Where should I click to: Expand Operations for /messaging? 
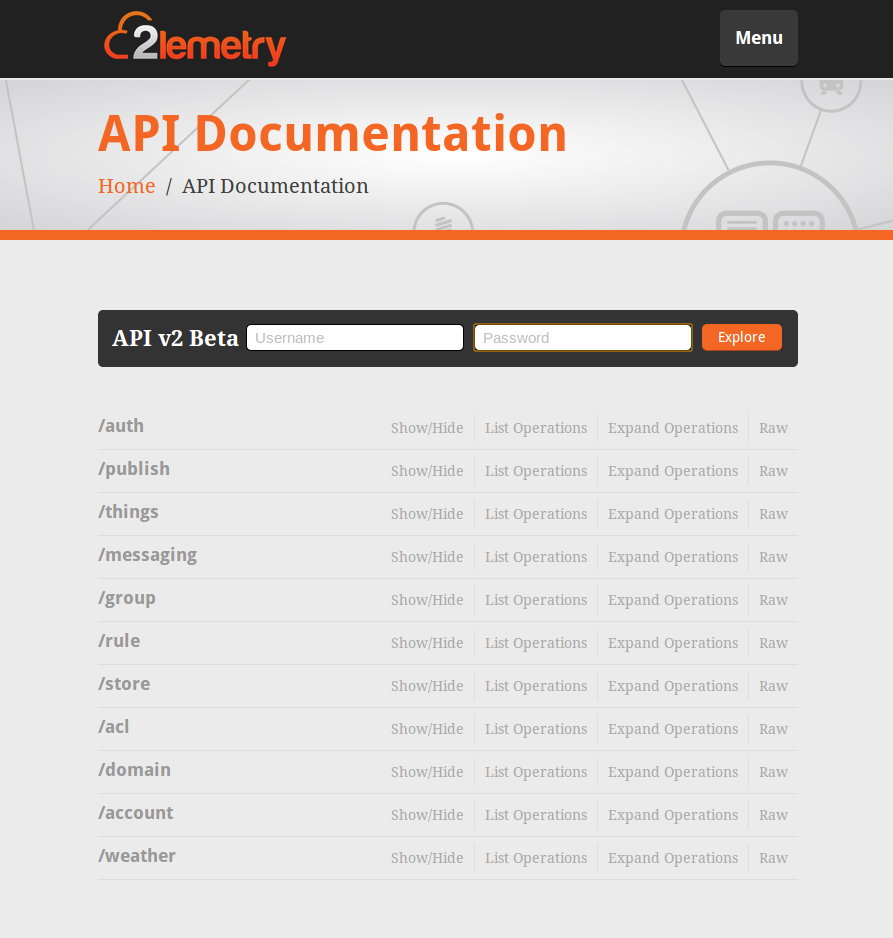pyautogui.click(x=672, y=557)
